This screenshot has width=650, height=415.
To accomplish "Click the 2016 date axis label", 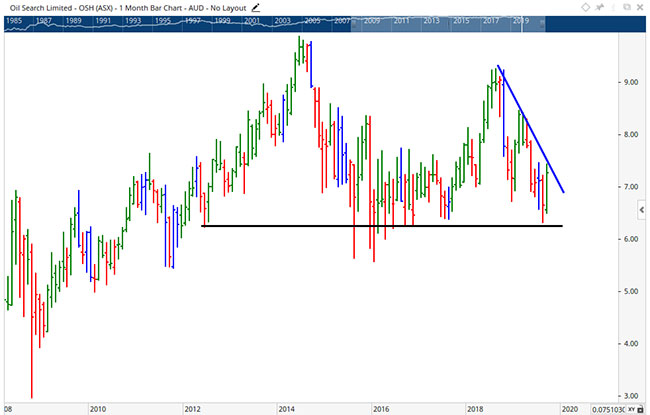I will point(381,409).
